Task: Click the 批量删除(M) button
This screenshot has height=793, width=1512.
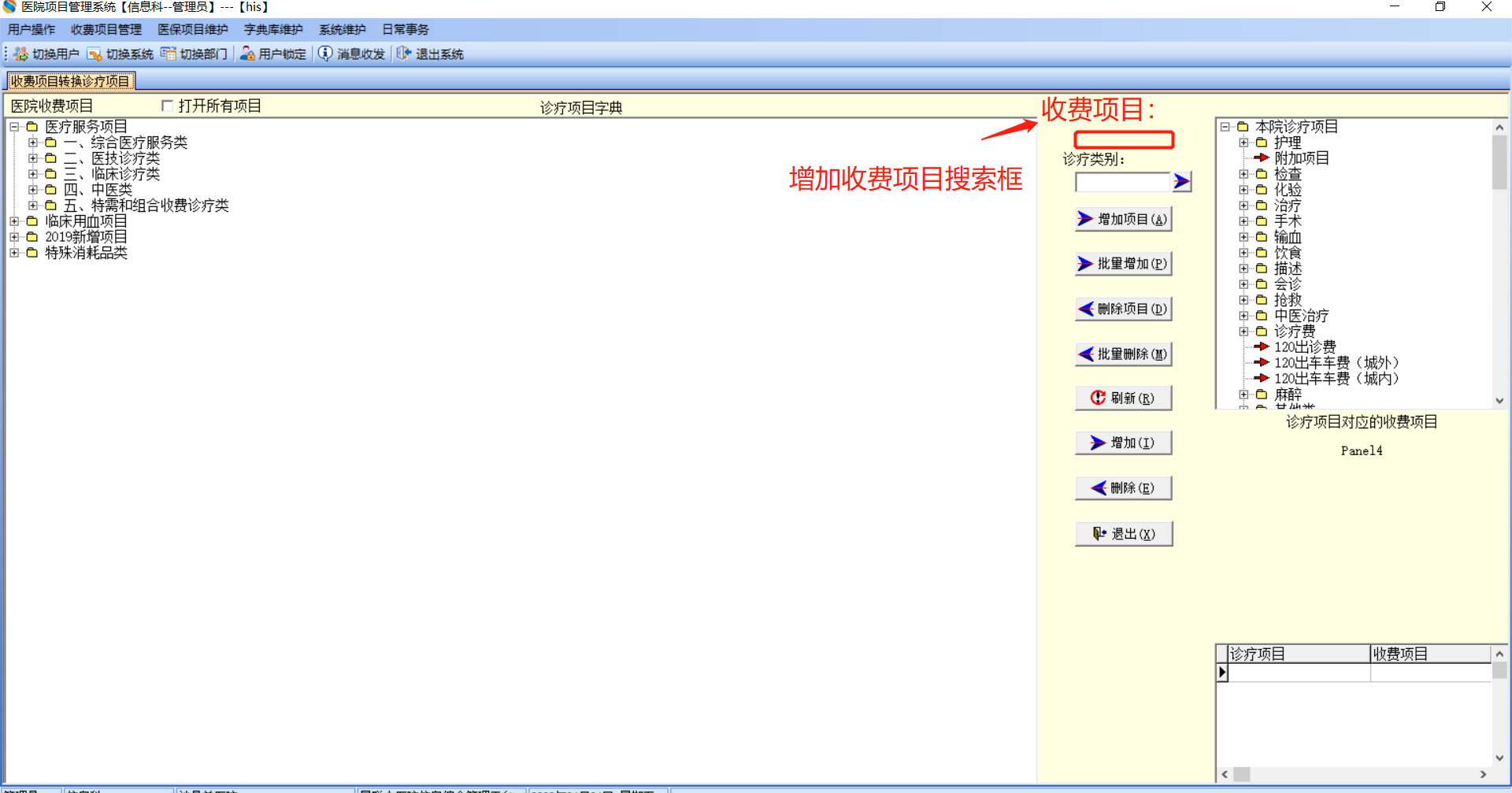Action: 1123,354
